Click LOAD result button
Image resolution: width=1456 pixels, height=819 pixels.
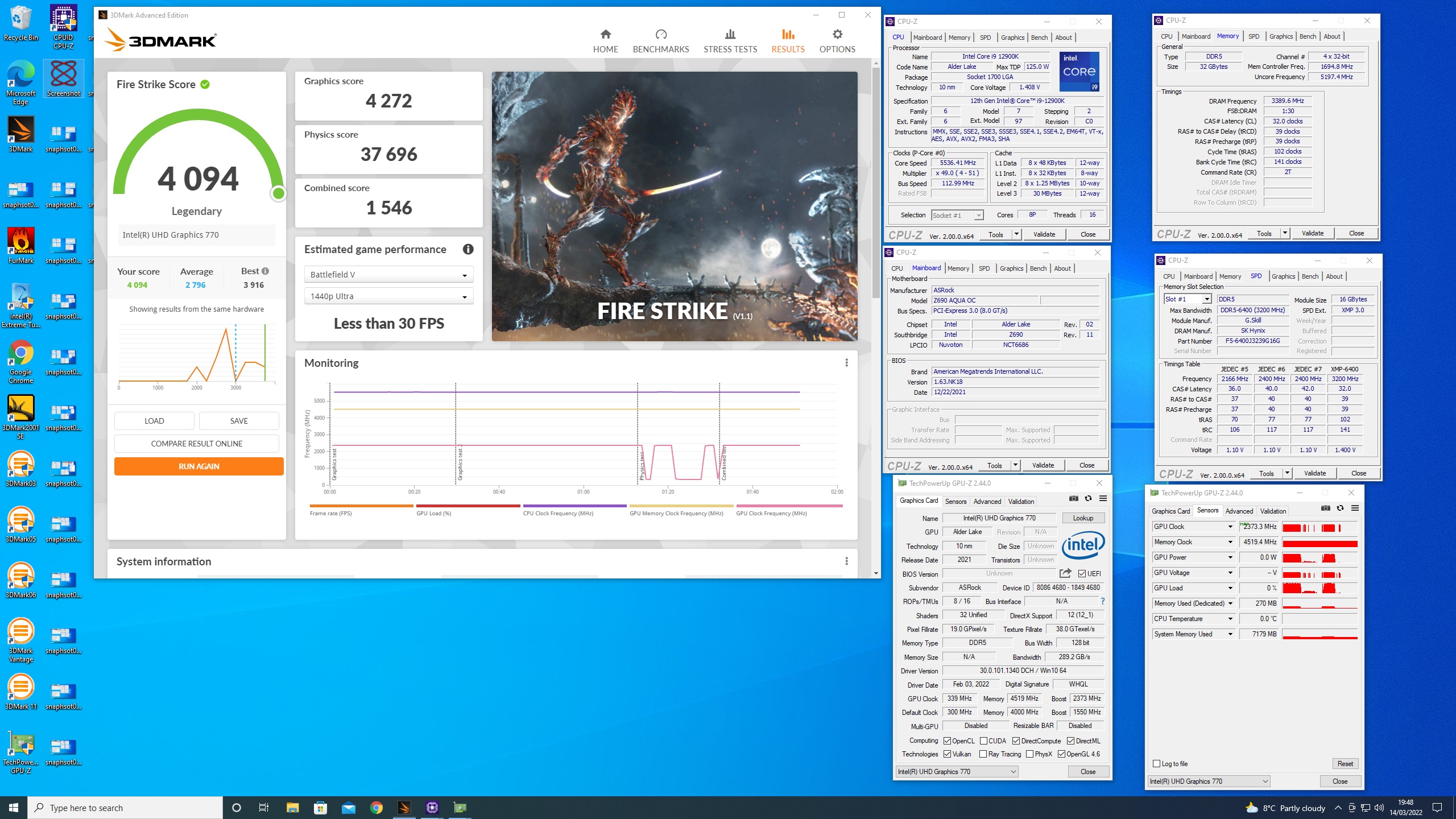click(x=154, y=421)
